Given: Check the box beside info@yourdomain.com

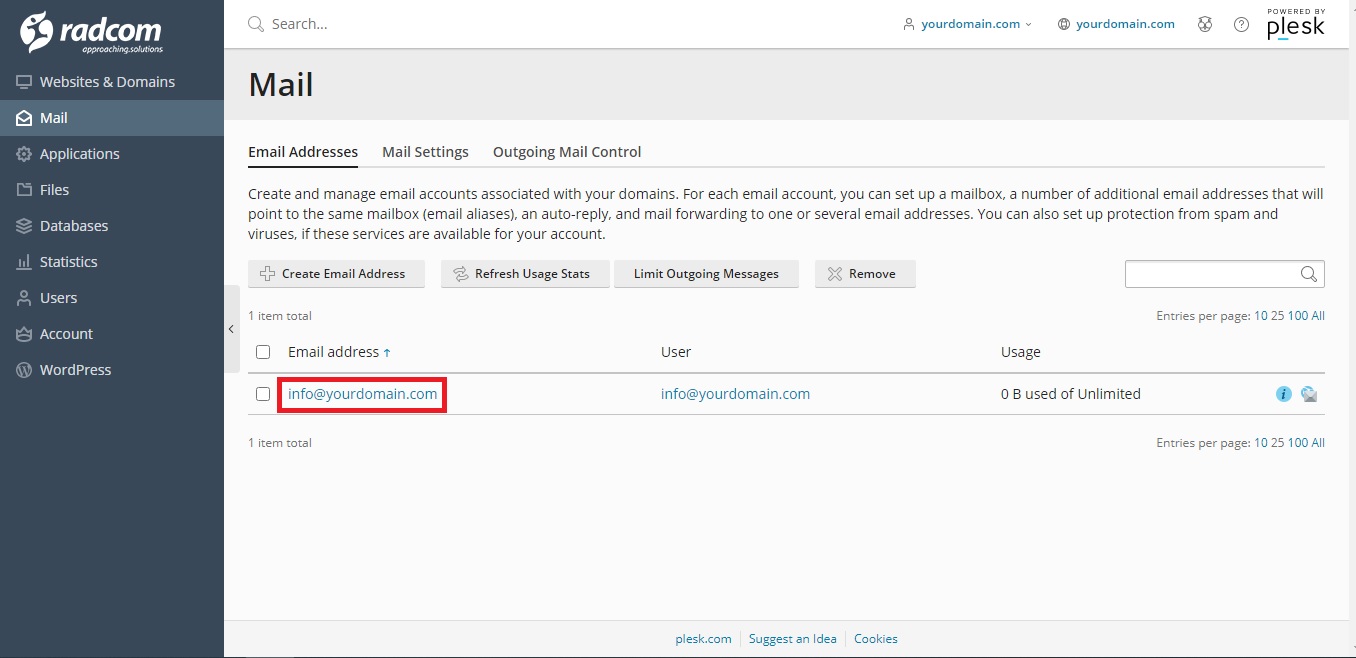Looking at the screenshot, I should coord(263,394).
